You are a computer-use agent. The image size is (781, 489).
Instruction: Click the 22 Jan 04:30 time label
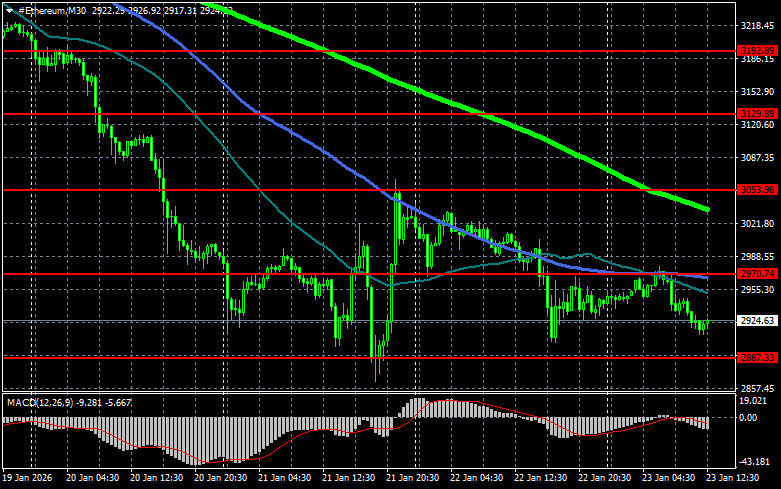click(x=477, y=478)
